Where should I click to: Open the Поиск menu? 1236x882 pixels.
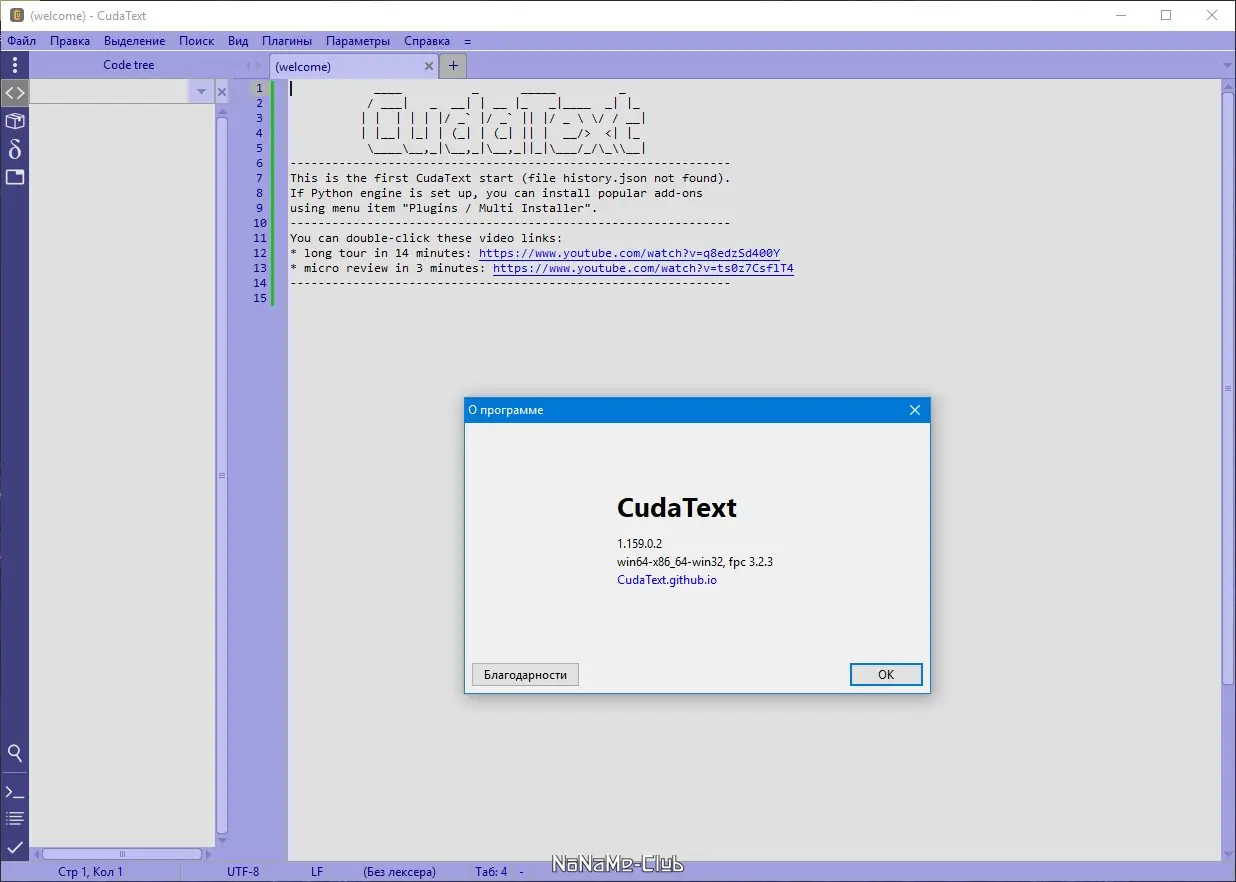tap(197, 41)
